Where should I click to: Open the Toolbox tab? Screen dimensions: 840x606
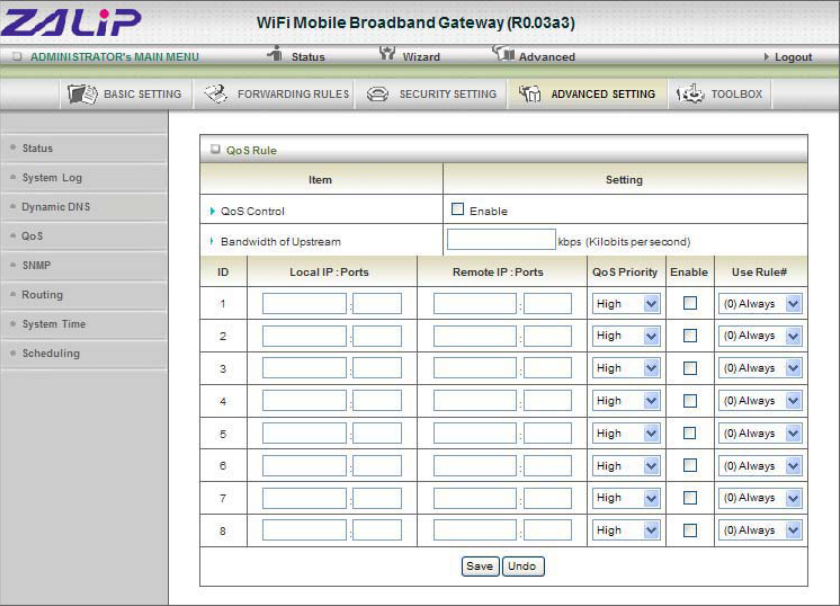point(720,94)
